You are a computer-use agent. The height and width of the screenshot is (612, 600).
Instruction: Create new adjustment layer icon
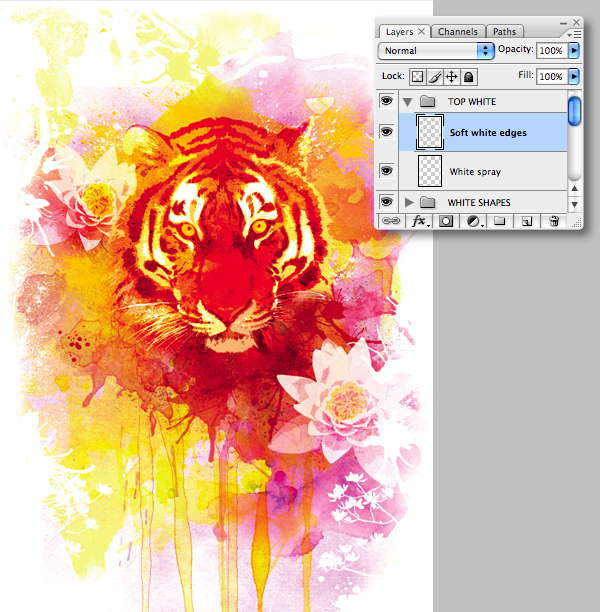pyautogui.click(x=474, y=221)
